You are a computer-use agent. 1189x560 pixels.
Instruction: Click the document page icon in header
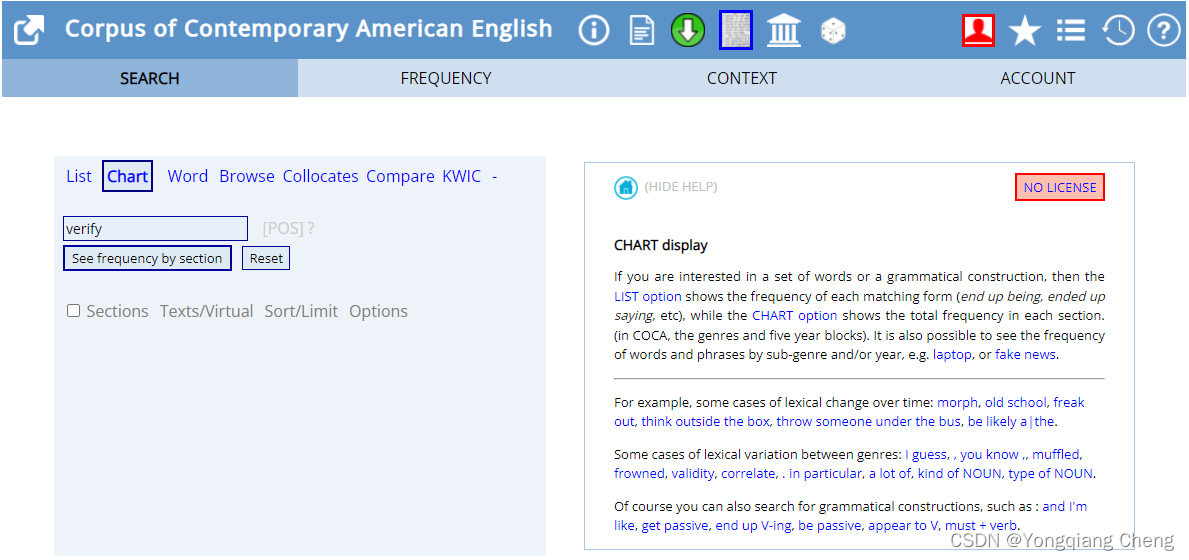(642, 31)
